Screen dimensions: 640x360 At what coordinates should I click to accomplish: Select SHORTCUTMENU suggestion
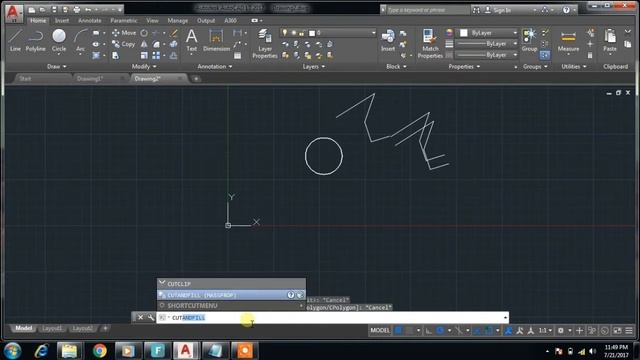(x=231, y=305)
